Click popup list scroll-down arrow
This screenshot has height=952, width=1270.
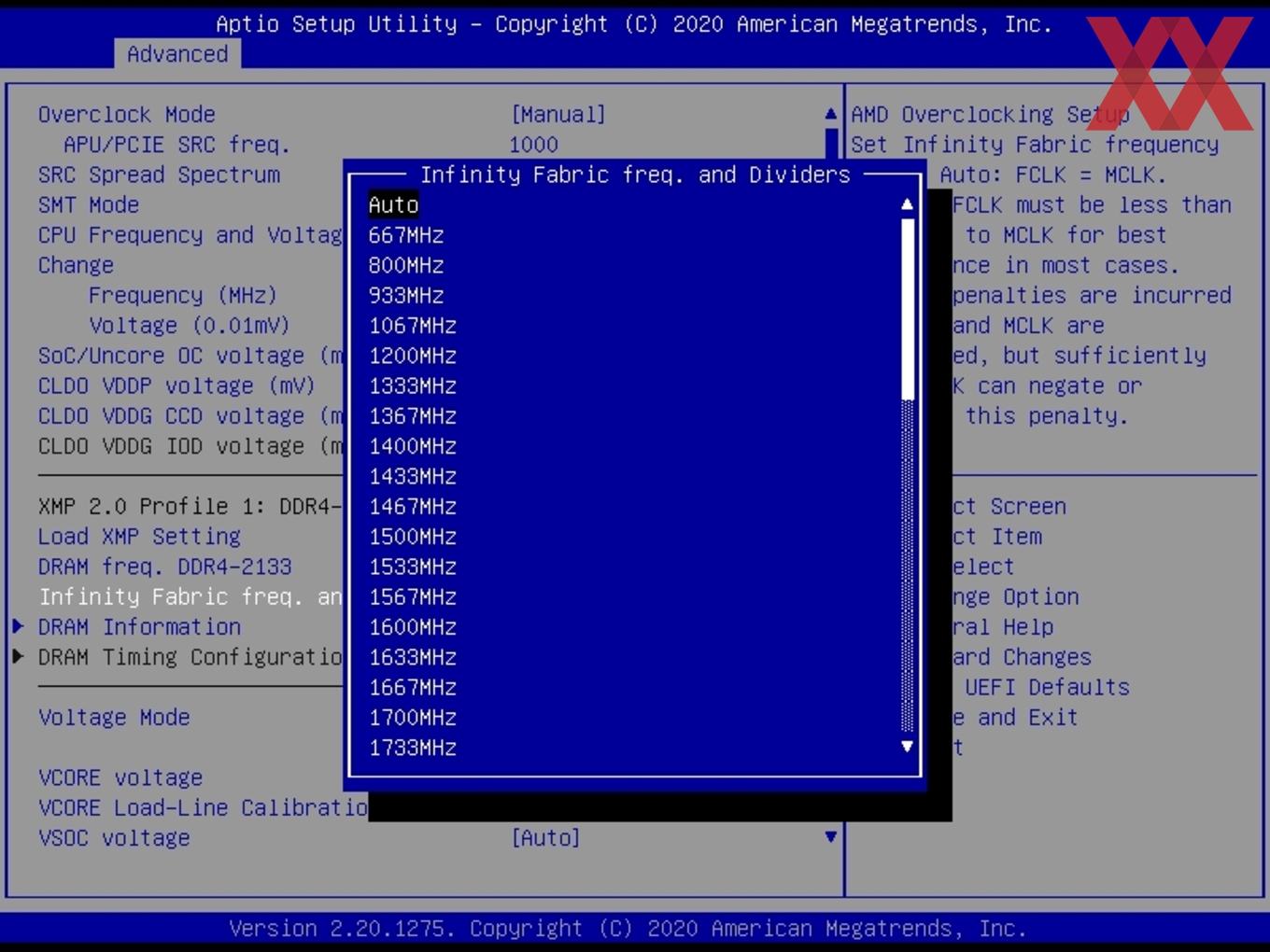tap(907, 747)
